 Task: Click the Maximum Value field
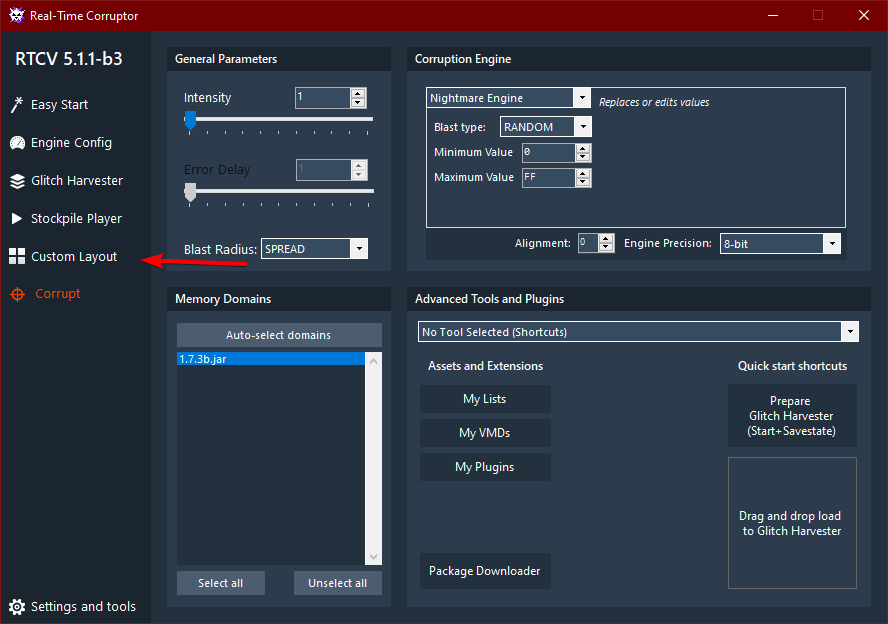point(548,177)
